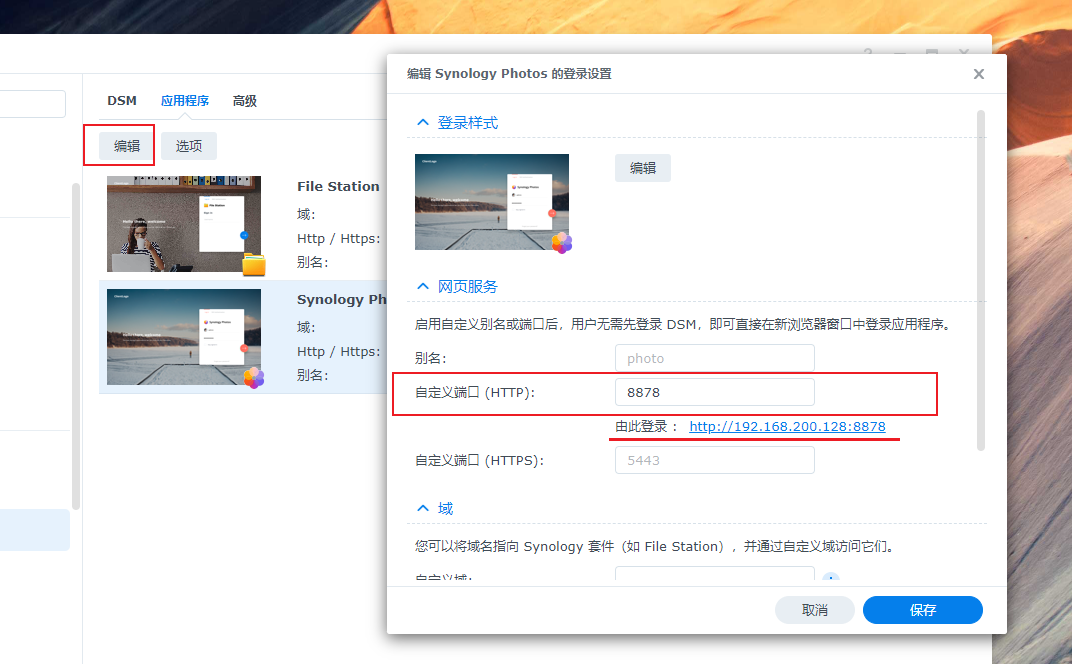The width and height of the screenshot is (1072, 664).
Task: Click Synology Photos icon on dialog preview
Action: tap(561, 243)
